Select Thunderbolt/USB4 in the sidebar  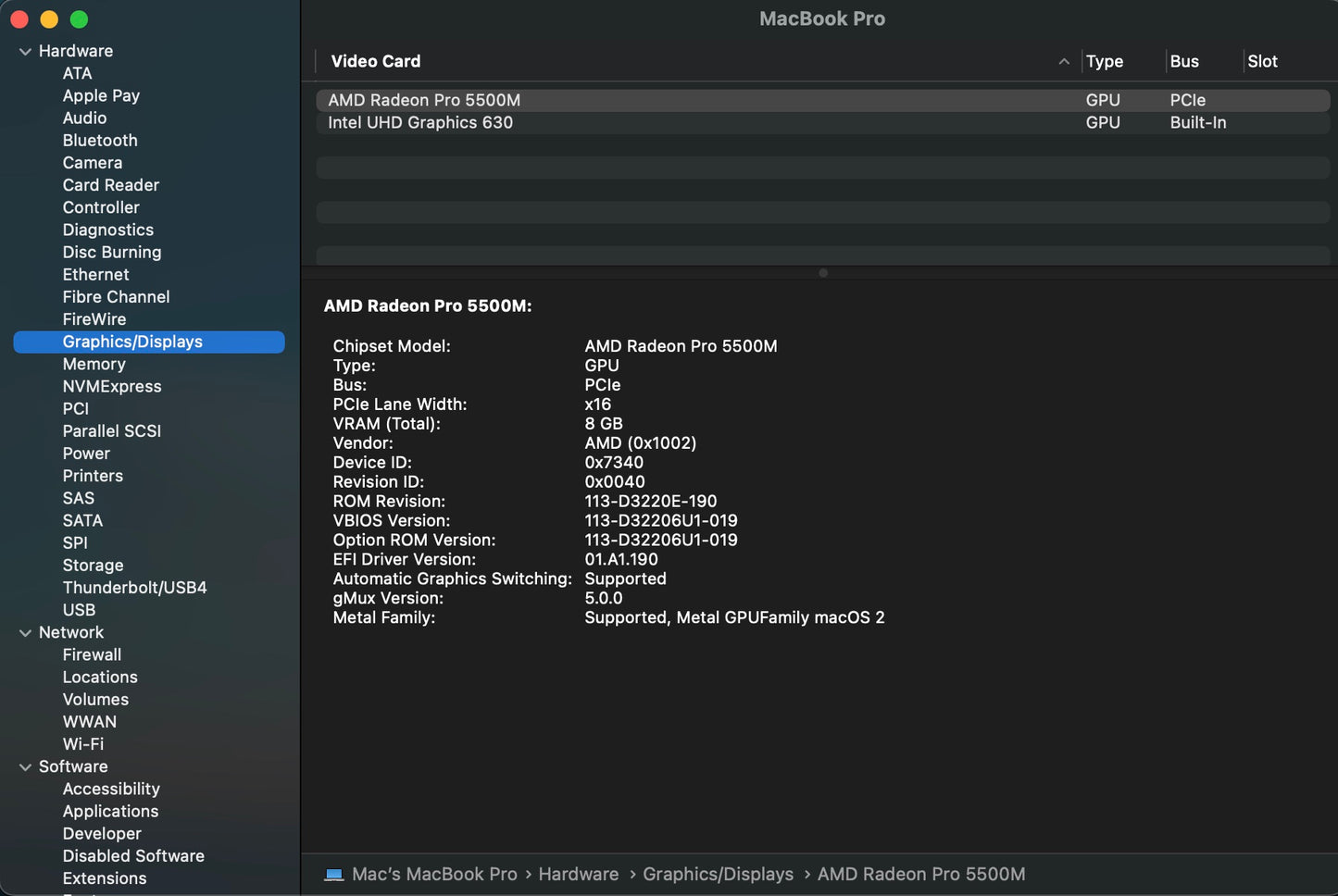(134, 588)
